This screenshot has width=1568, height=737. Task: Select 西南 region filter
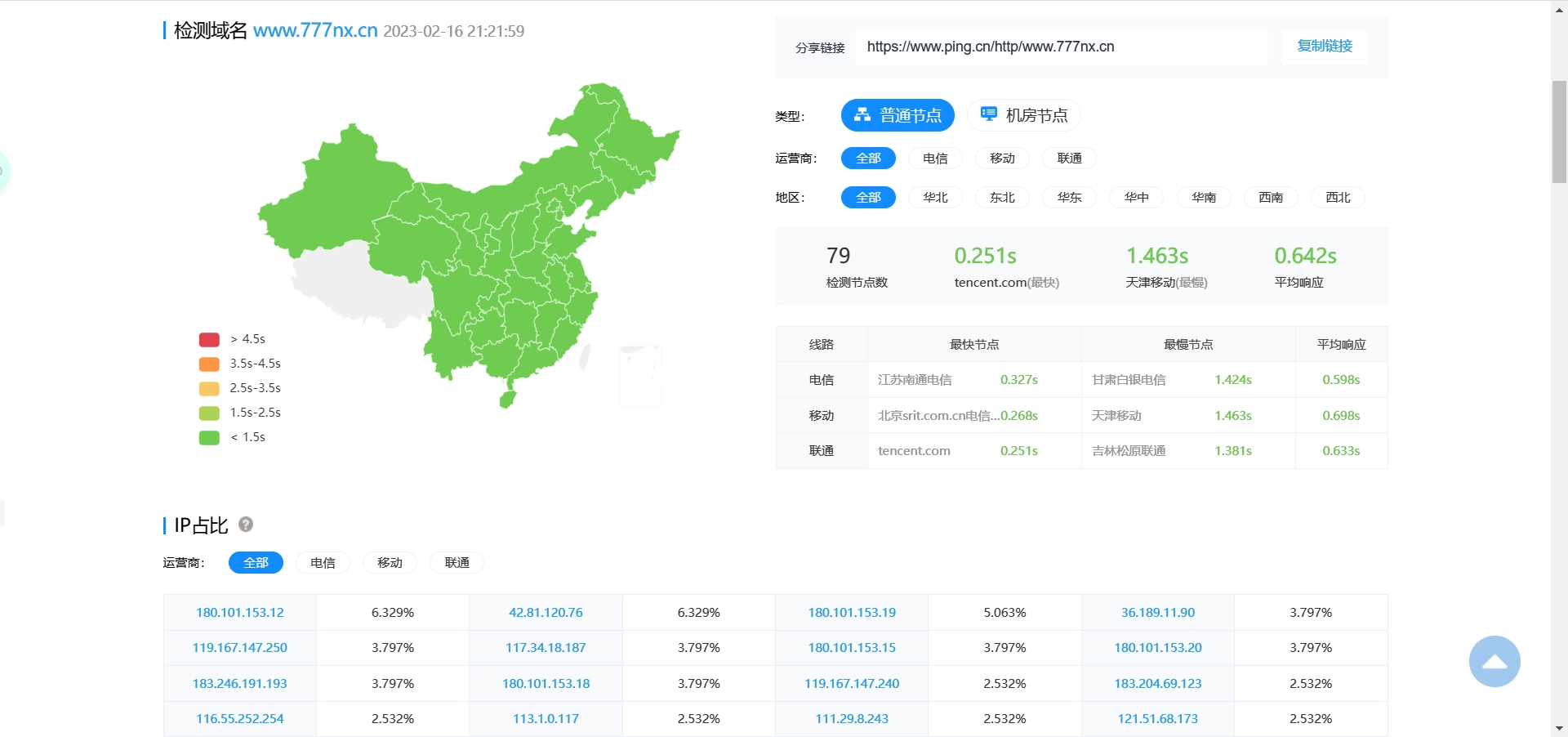(1271, 198)
